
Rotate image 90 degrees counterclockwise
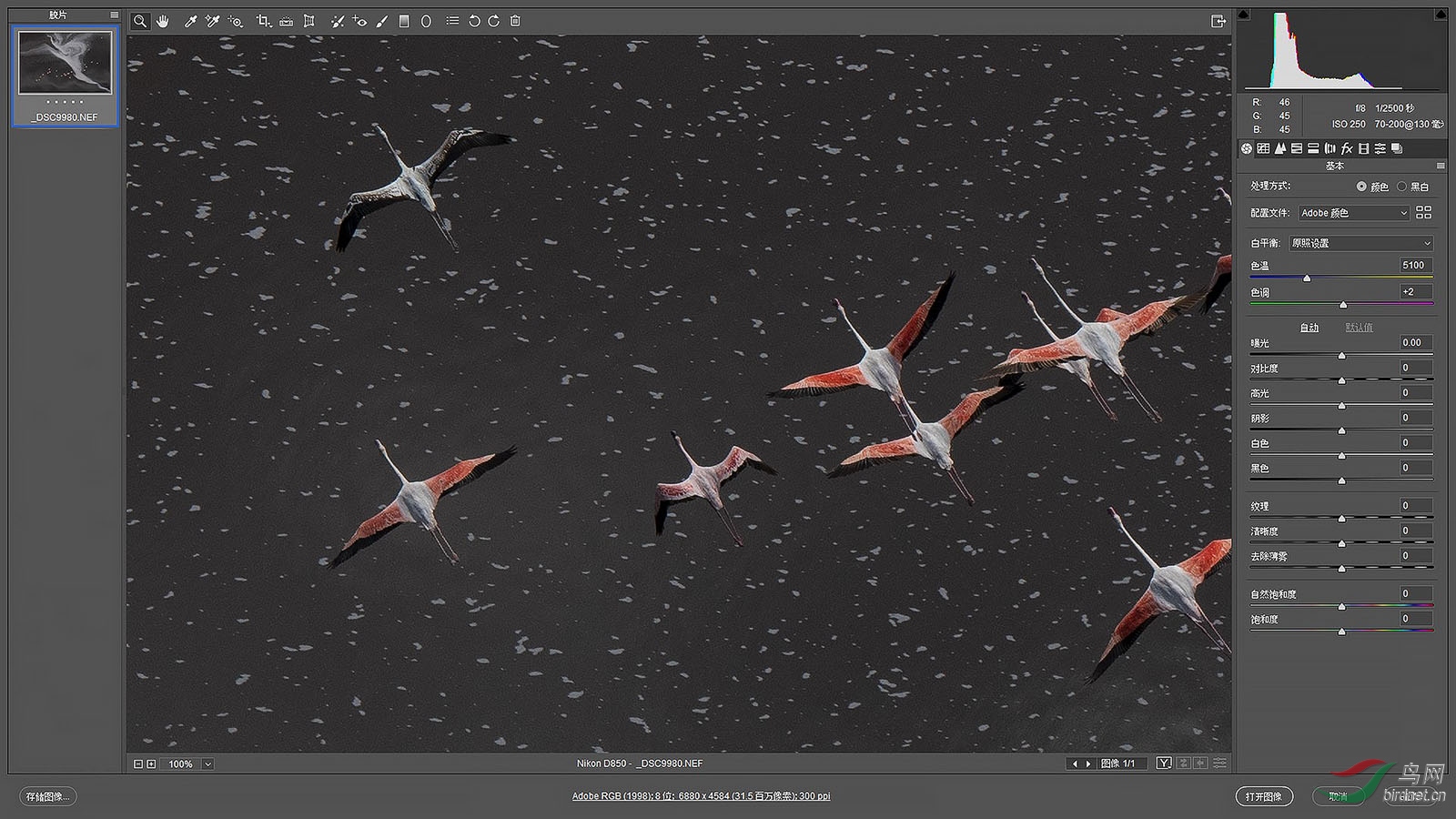point(474,21)
